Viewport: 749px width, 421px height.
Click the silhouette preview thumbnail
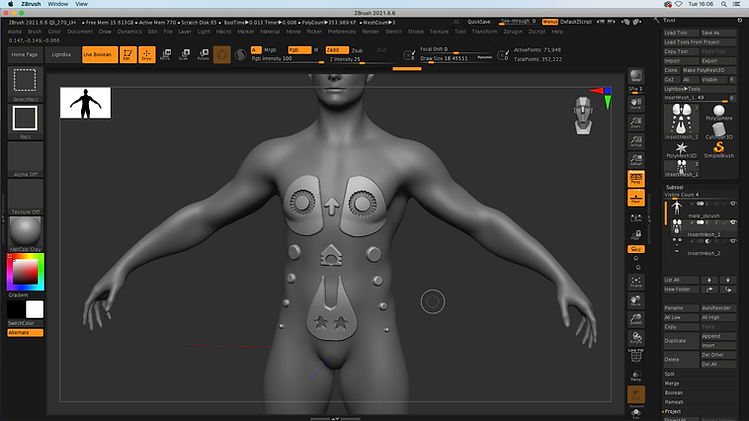pos(86,103)
